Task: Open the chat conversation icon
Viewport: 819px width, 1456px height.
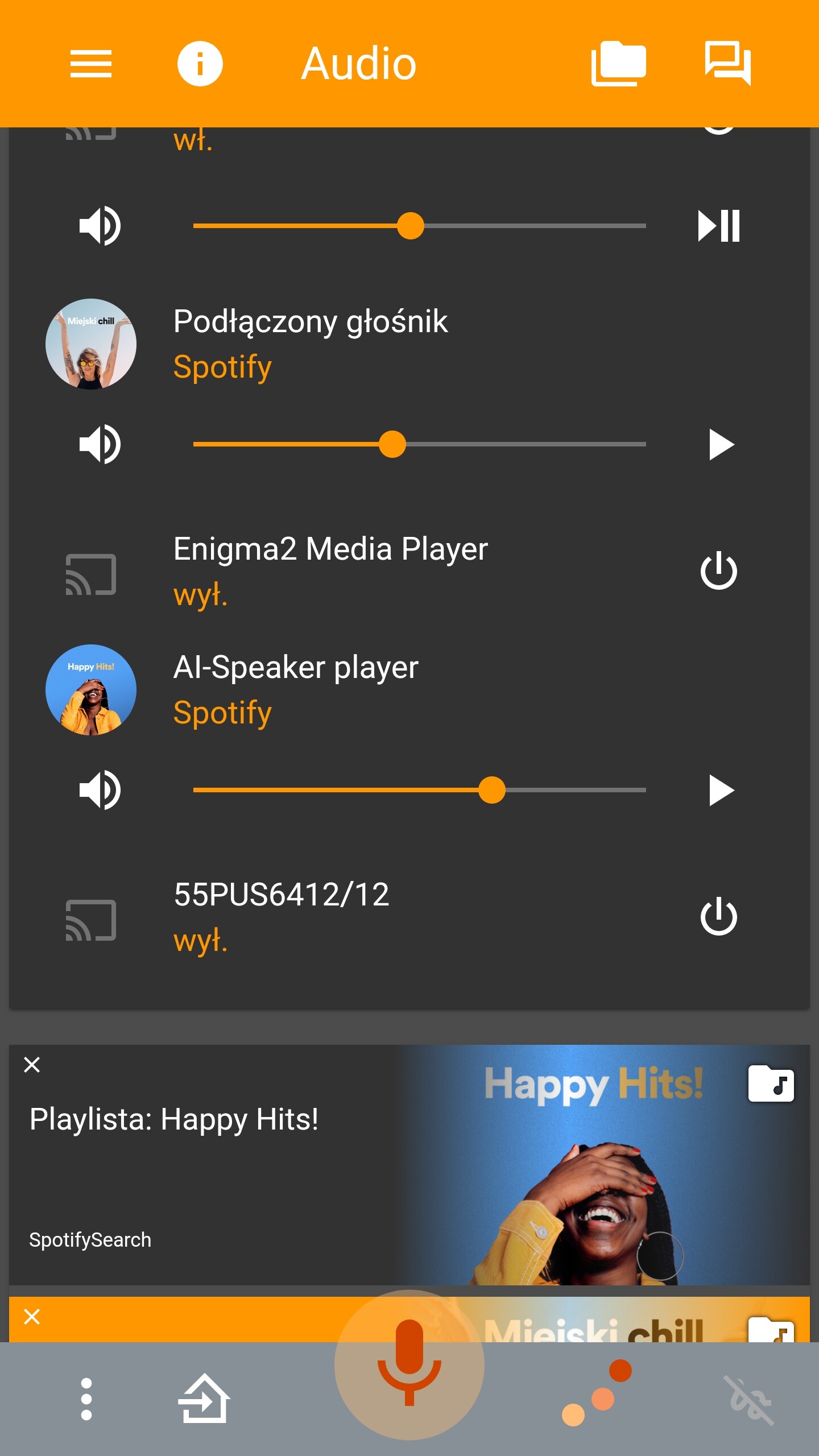Action: point(728,63)
